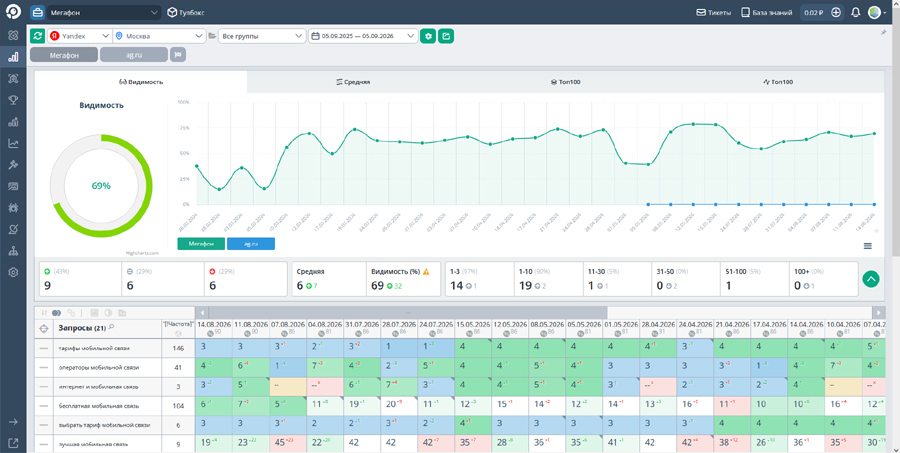Open База знаний link
Image resolution: width=900 pixels, height=453 pixels.
[766, 12]
